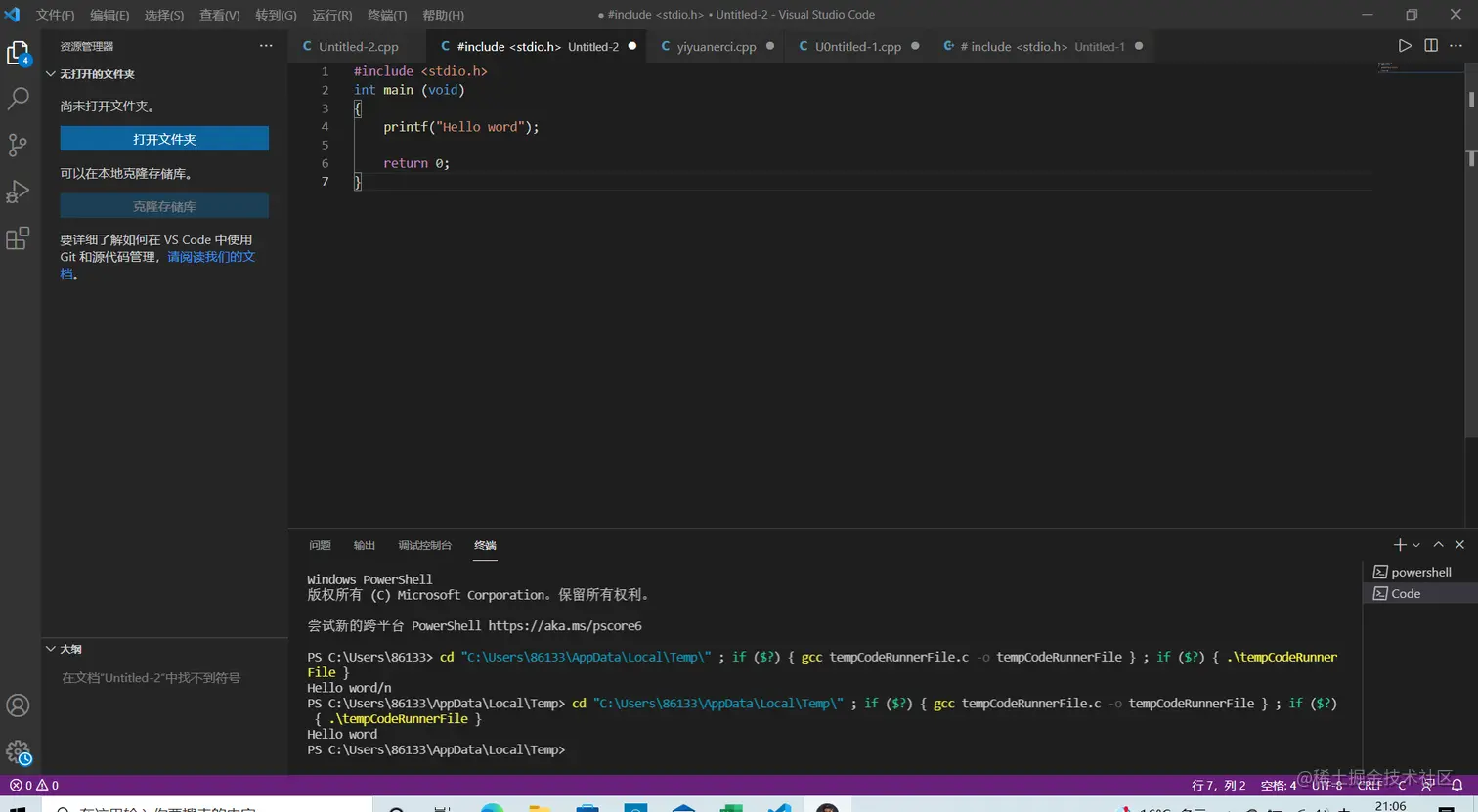Viewport: 1478px width, 812px height.
Task: Maximize the terminal panel size
Action: 1438,545
